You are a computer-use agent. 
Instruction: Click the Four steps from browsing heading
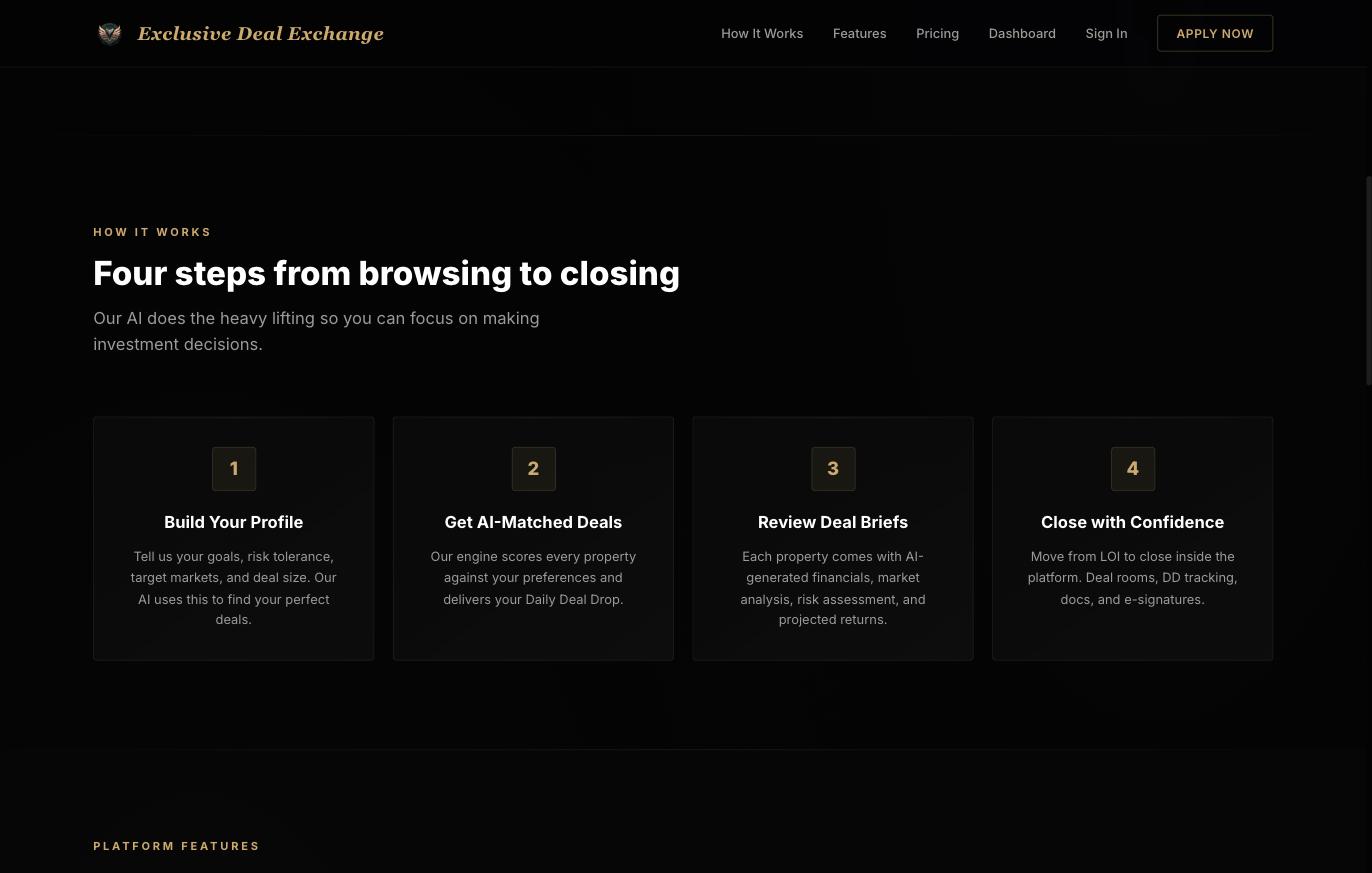[386, 273]
